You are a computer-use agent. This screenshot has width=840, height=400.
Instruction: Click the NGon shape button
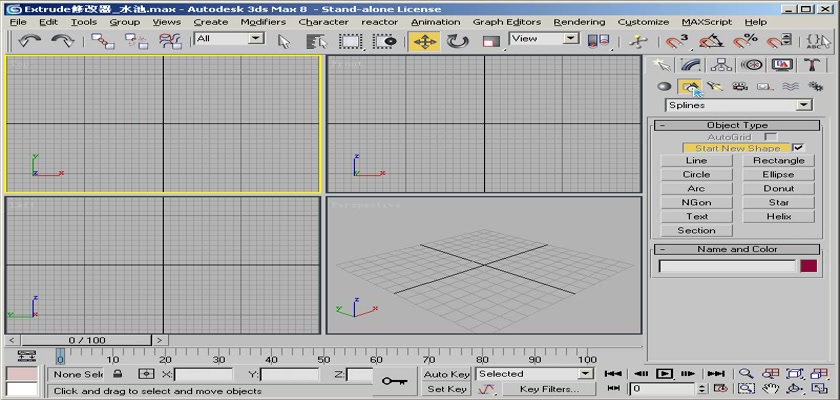click(x=696, y=202)
